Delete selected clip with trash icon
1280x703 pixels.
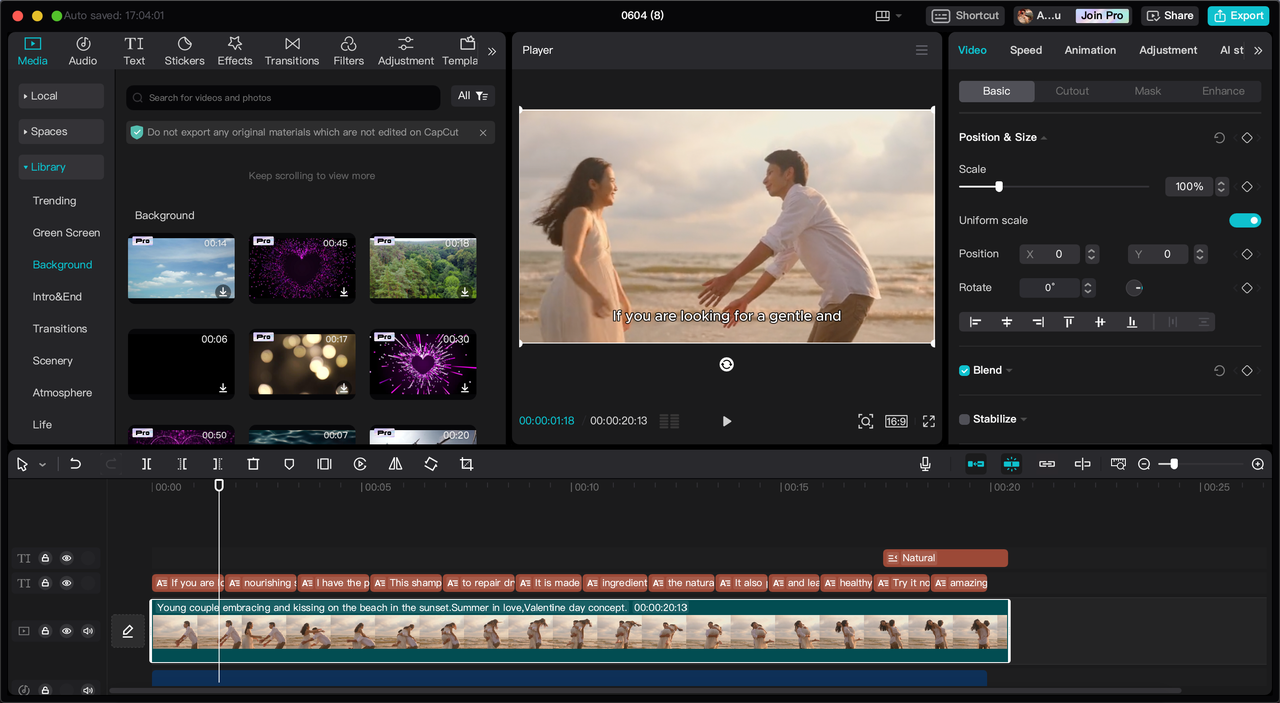coord(253,464)
